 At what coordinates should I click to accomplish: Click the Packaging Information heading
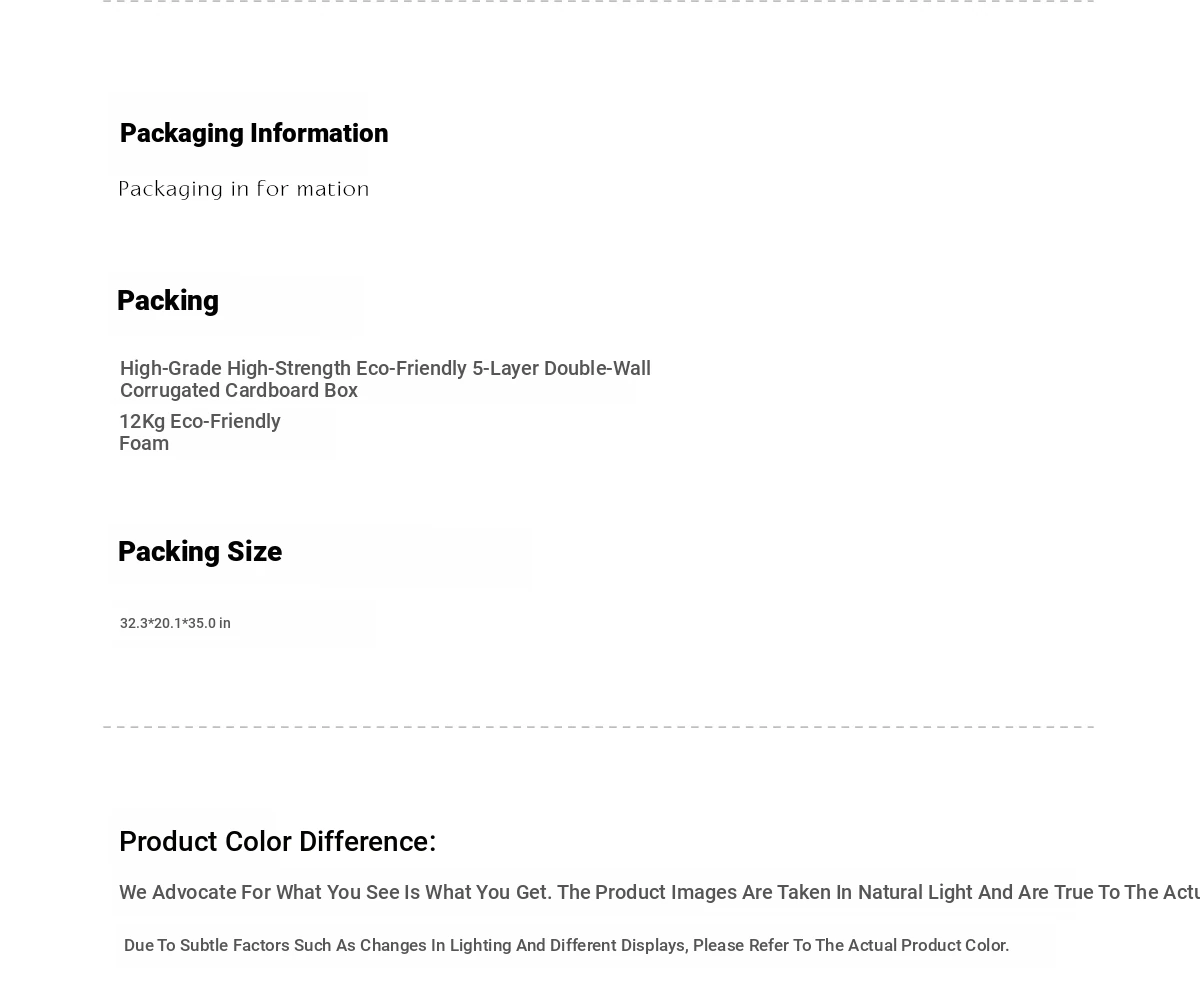[254, 133]
